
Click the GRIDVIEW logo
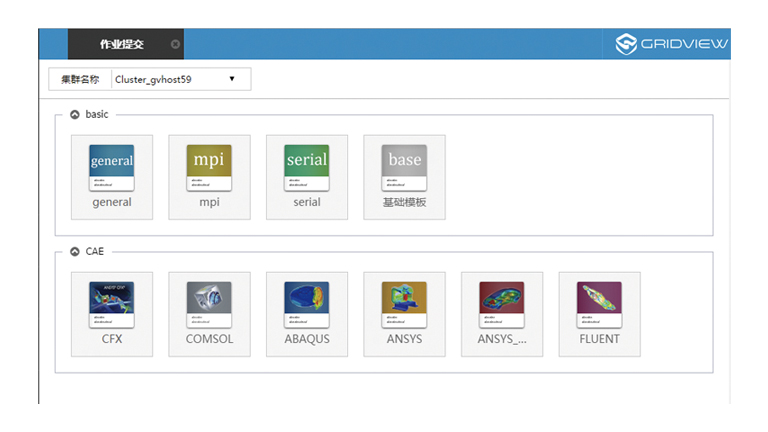click(x=671, y=44)
